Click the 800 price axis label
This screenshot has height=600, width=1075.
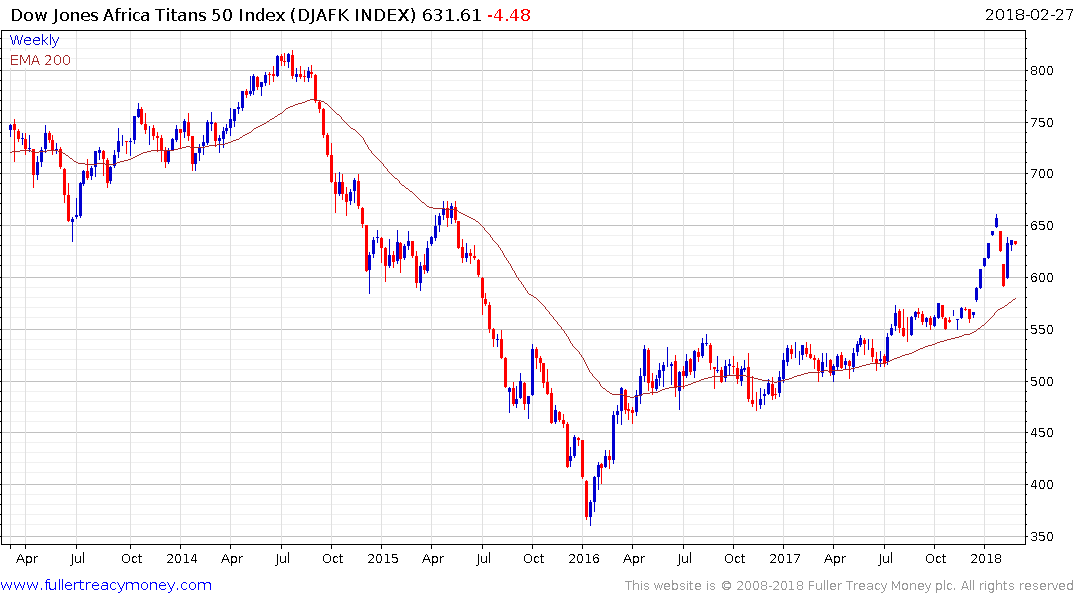coord(1041,71)
